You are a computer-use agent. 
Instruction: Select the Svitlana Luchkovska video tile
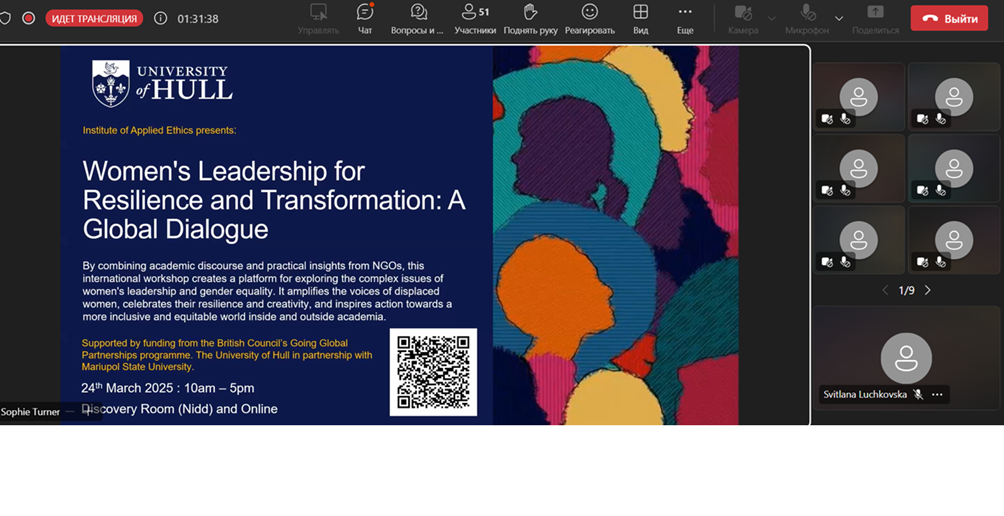(906, 358)
